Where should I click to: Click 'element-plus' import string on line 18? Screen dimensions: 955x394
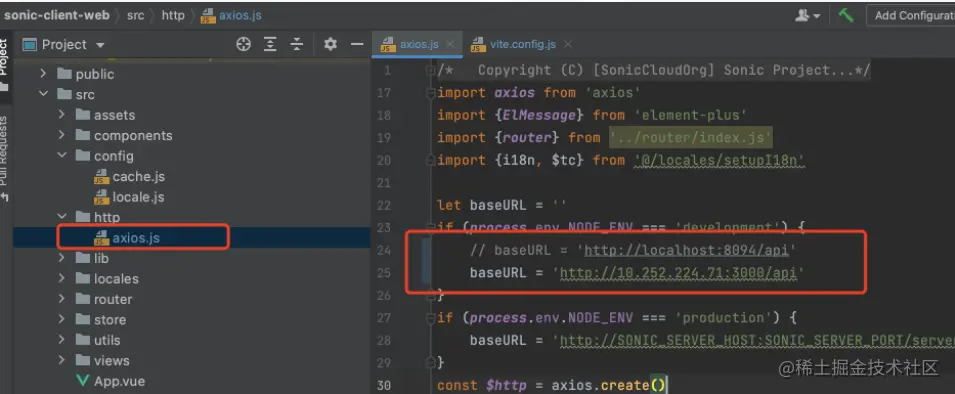point(690,115)
